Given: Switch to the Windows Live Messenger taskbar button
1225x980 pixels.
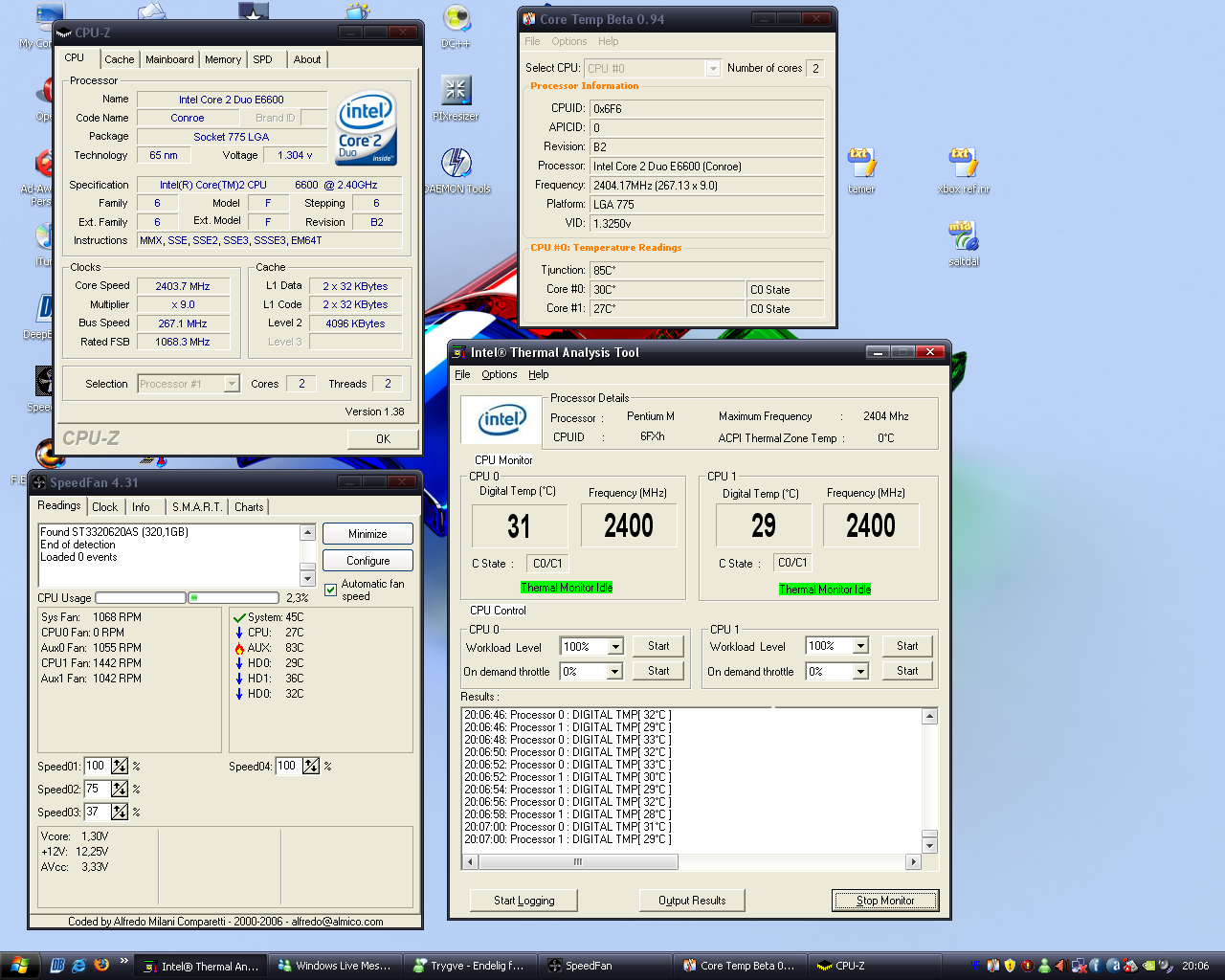Looking at the screenshot, I should coord(335,967).
